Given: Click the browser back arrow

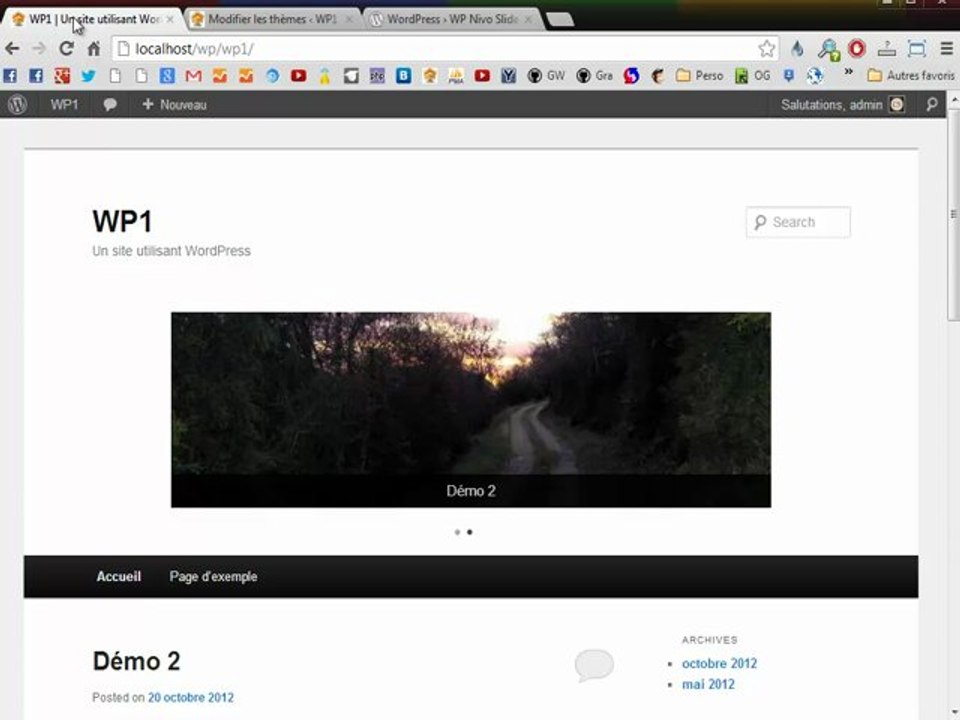Looking at the screenshot, I should click(x=12, y=48).
